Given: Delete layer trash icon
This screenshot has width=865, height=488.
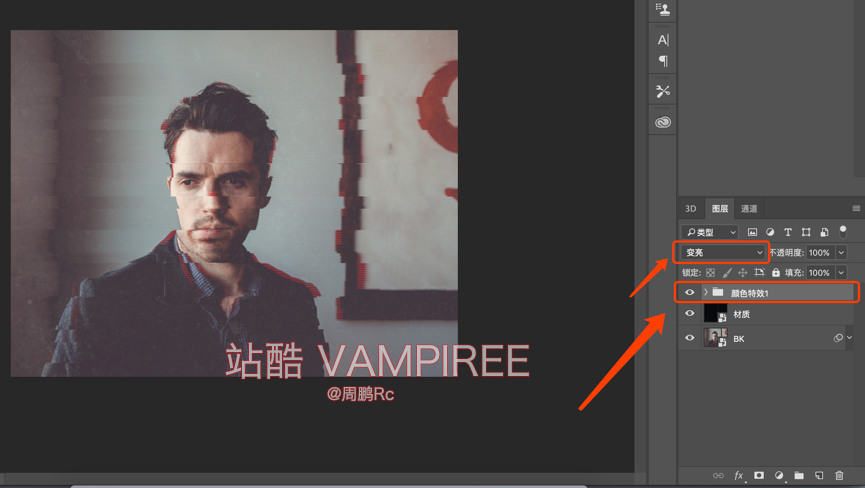Looking at the screenshot, I should [839, 475].
